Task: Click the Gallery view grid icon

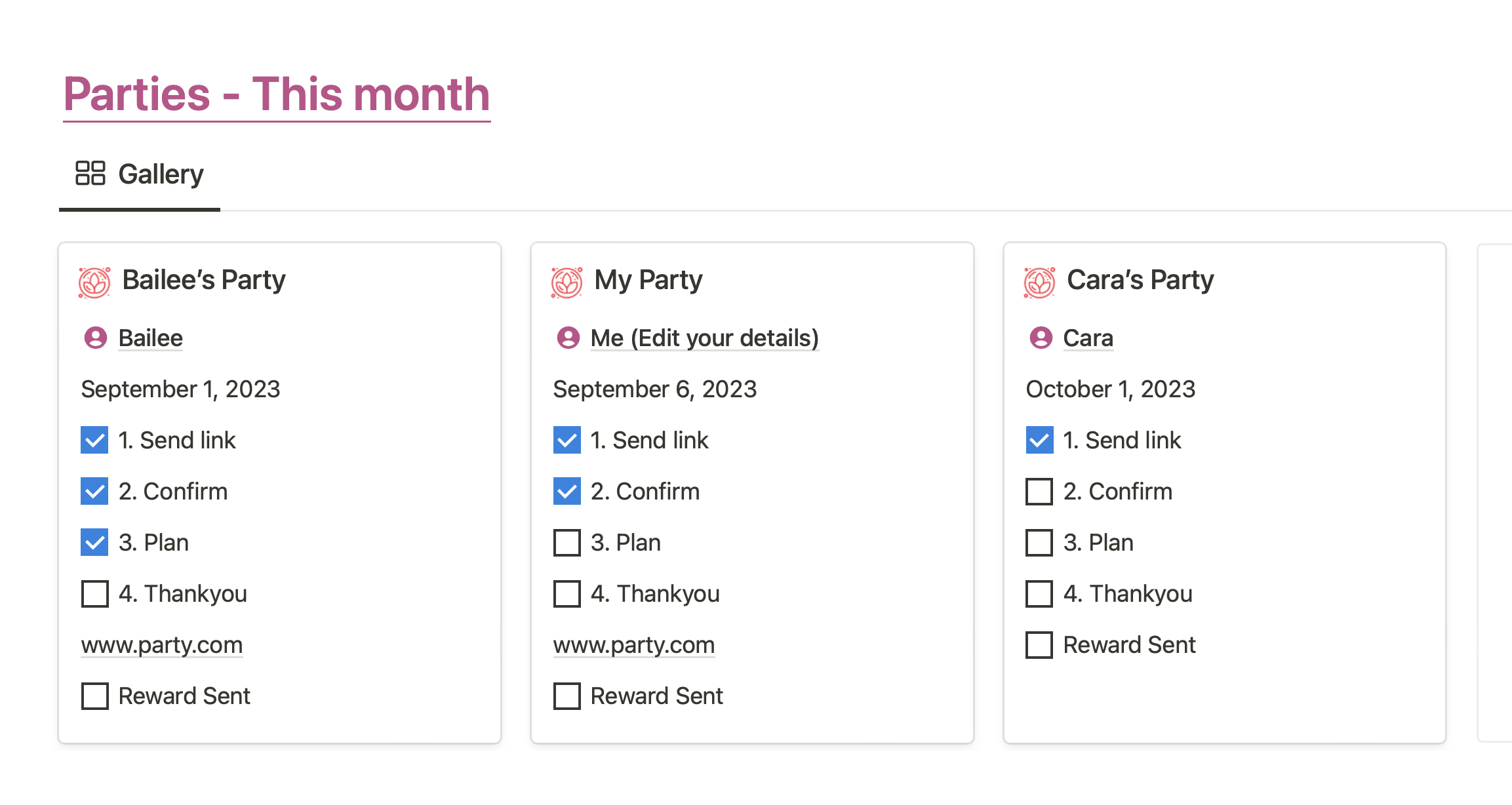Action: [90, 174]
